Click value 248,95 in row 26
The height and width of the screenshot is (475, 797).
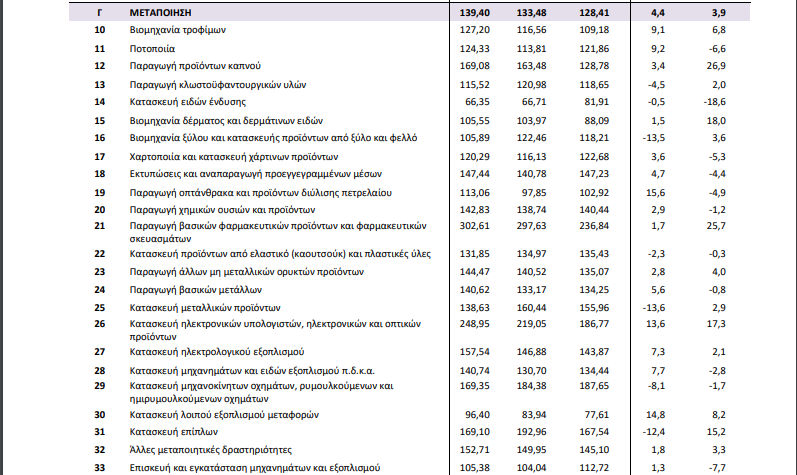tap(475, 324)
